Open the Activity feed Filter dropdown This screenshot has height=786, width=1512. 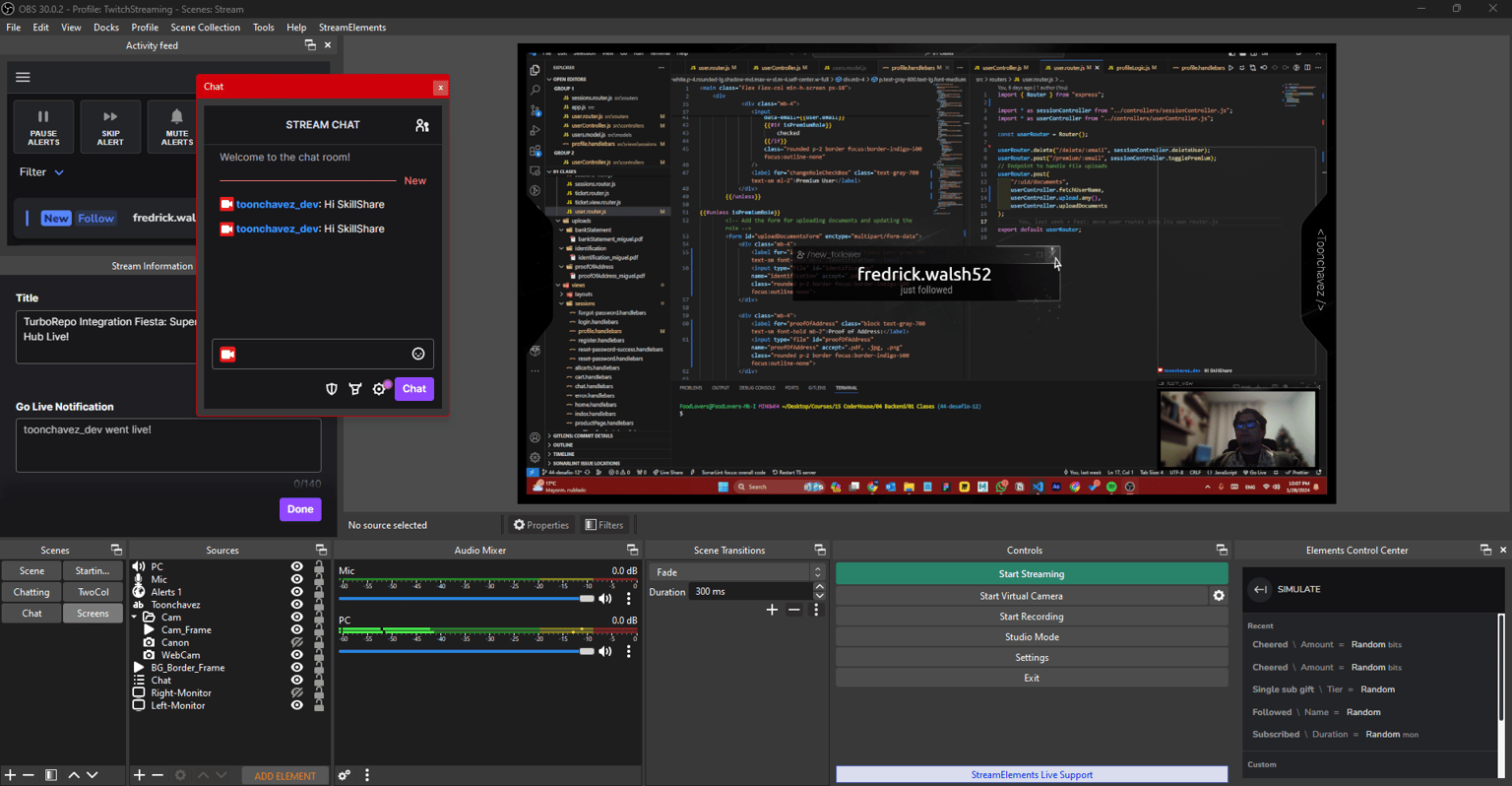click(41, 172)
